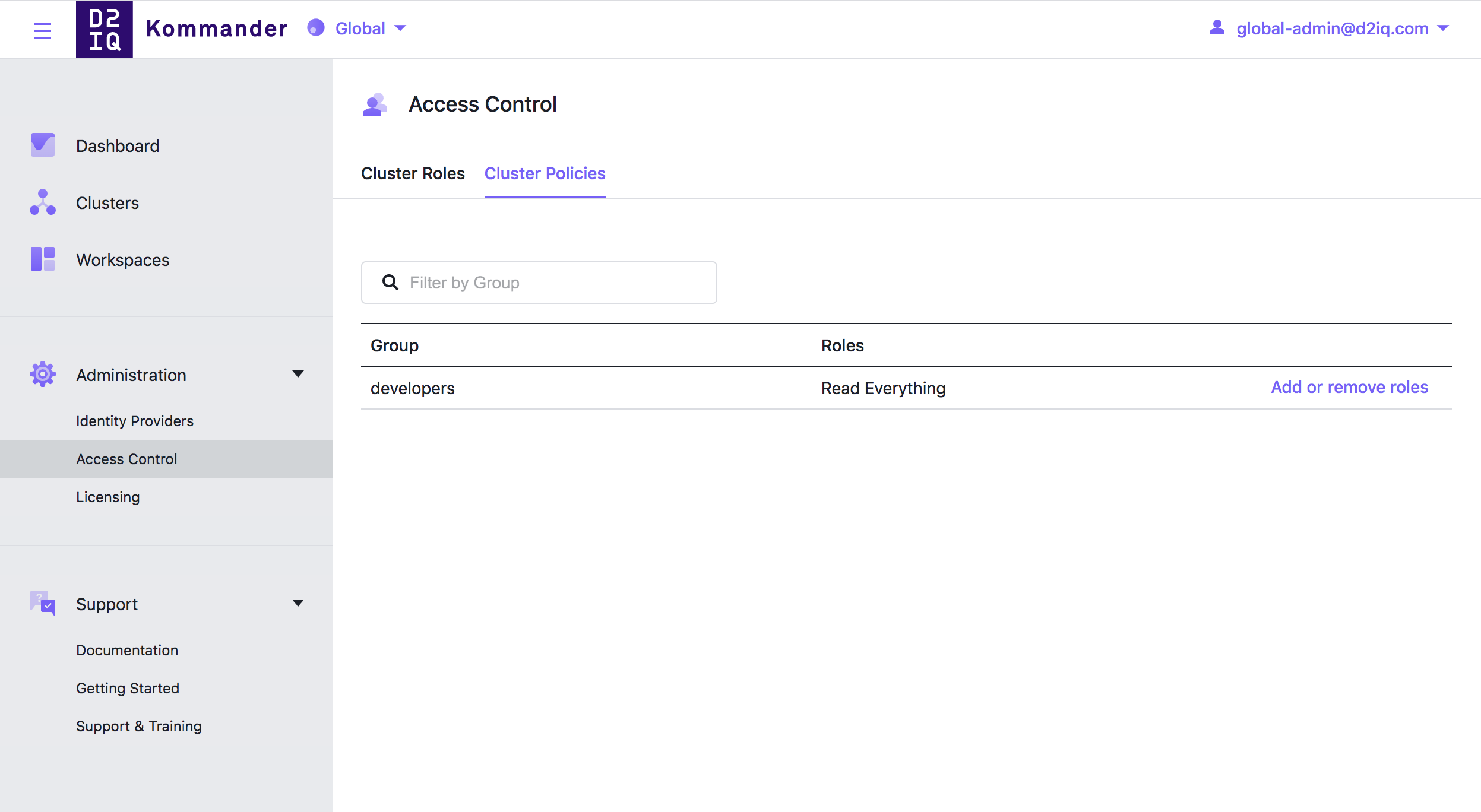Click the Read Everything role cell

(x=884, y=388)
